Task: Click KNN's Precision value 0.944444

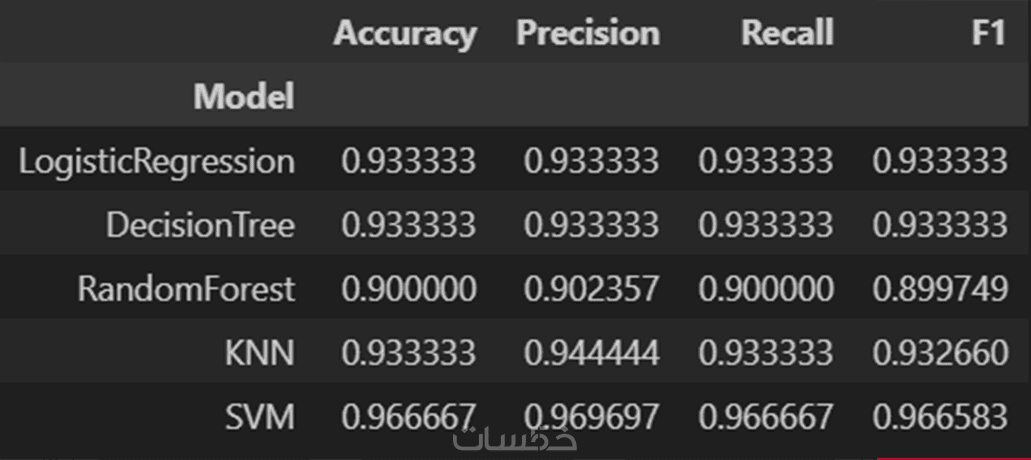Action: click(x=591, y=353)
